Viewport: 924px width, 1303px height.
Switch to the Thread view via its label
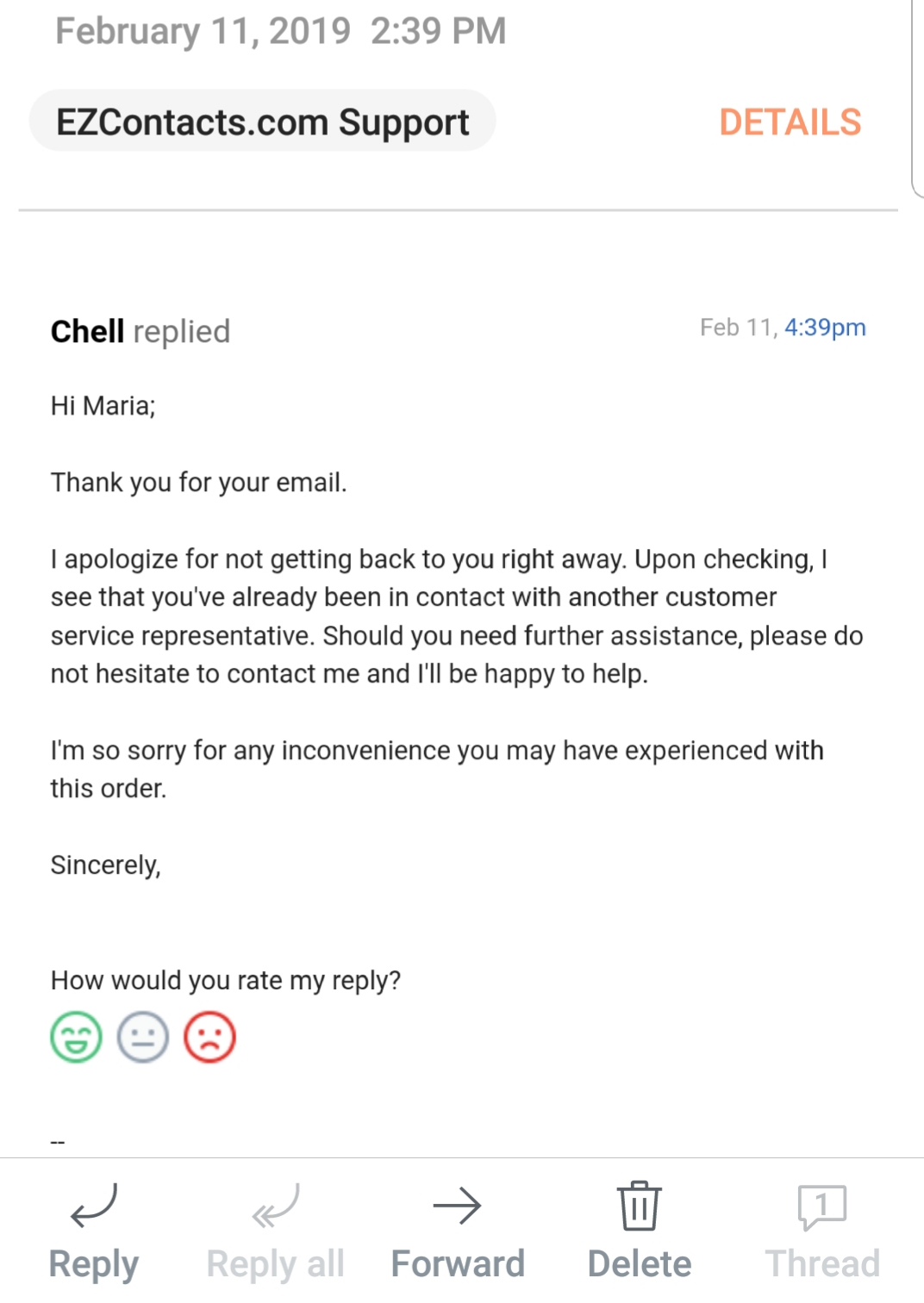tap(819, 1262)
